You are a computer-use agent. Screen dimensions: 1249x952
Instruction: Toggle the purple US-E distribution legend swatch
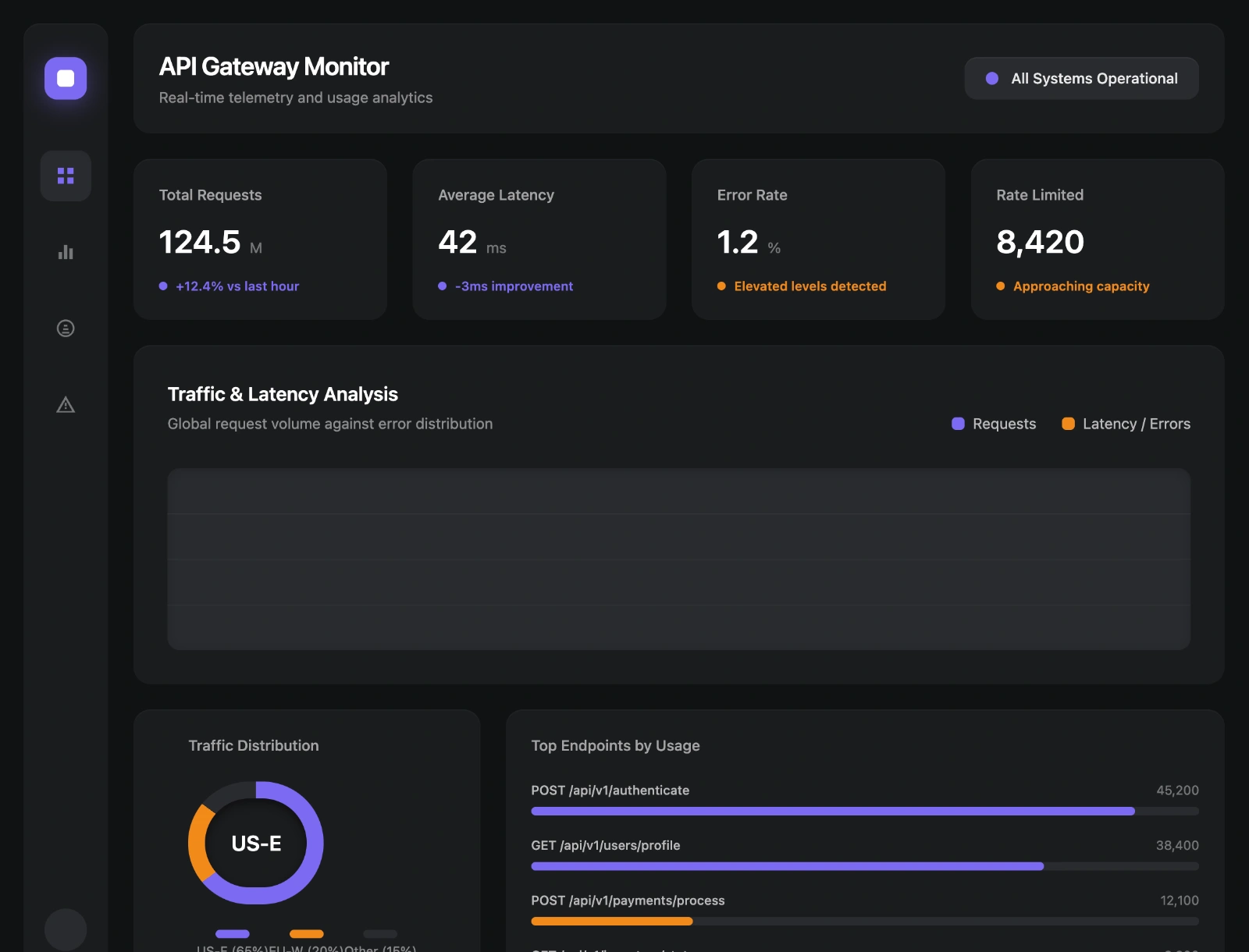(232, 934)
